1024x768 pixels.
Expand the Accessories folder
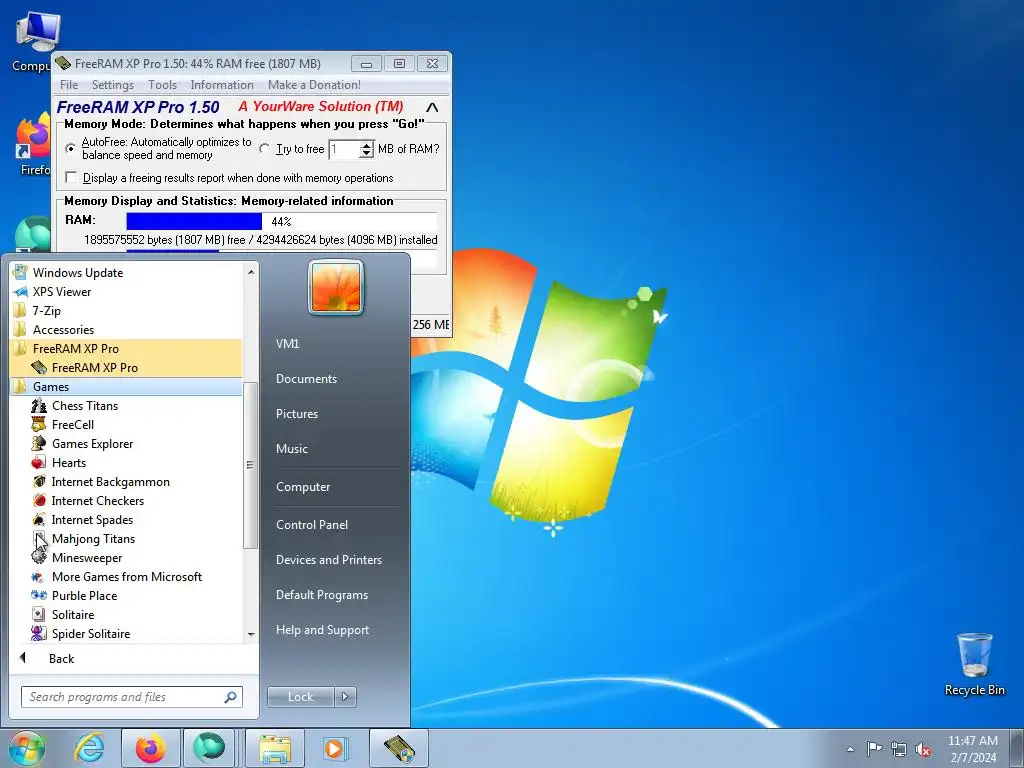(63, 329)
